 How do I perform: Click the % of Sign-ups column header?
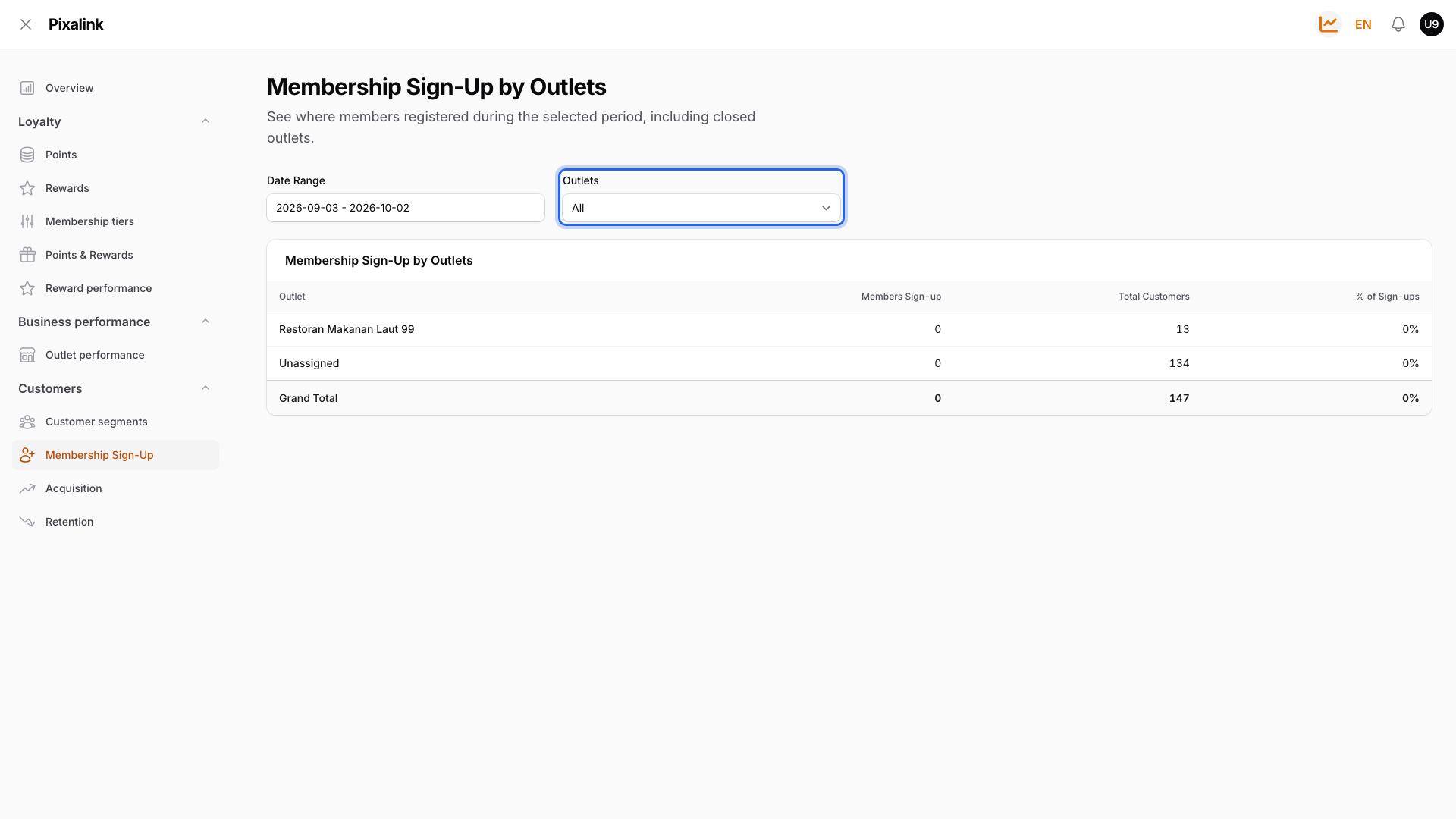point(1387,297)
